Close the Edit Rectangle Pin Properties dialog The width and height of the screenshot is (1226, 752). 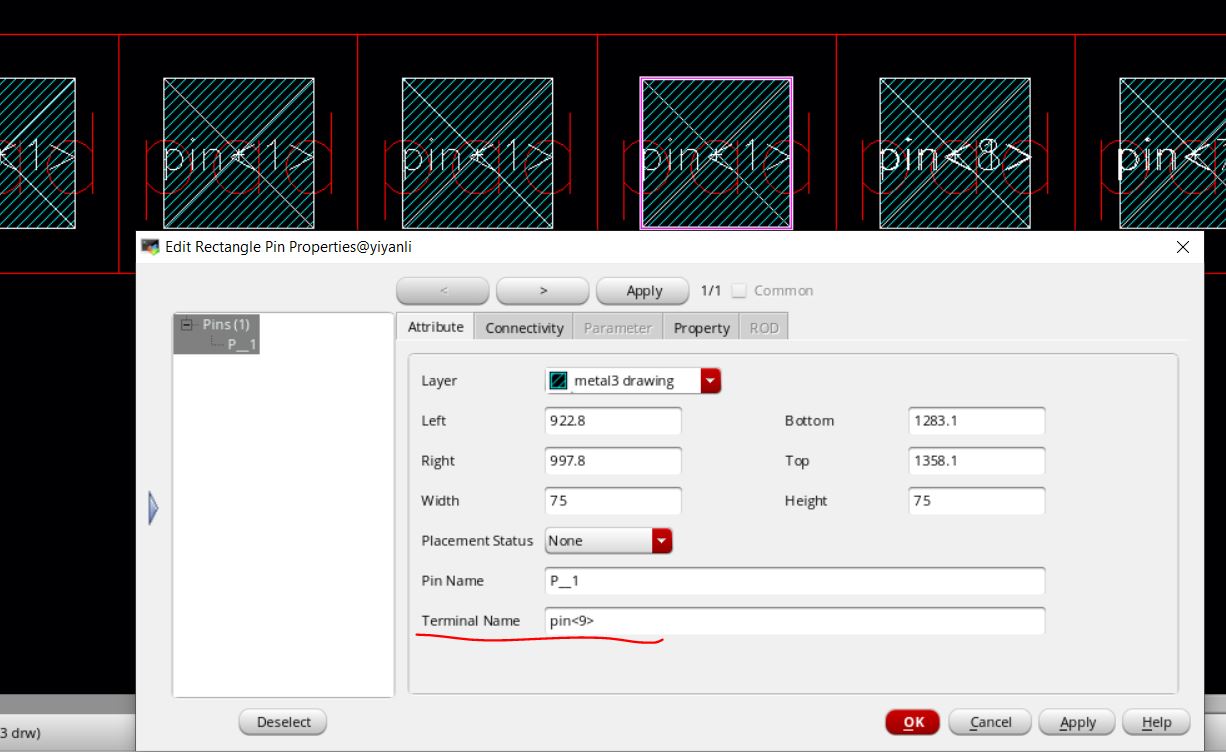(1183, 247)
